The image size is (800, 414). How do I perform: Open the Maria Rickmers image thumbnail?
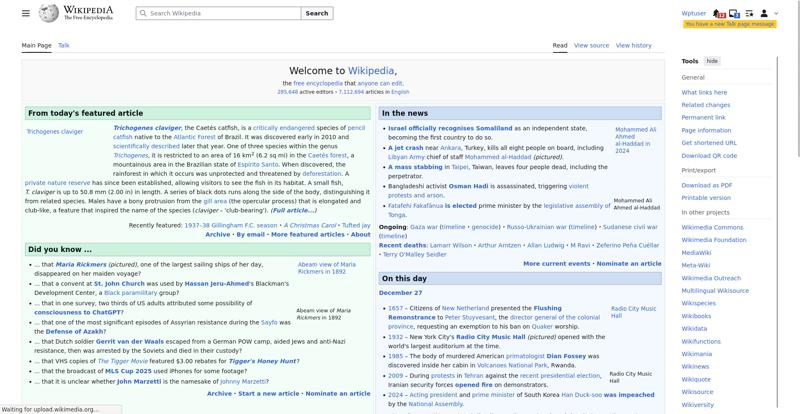click(x=323, y=268)
